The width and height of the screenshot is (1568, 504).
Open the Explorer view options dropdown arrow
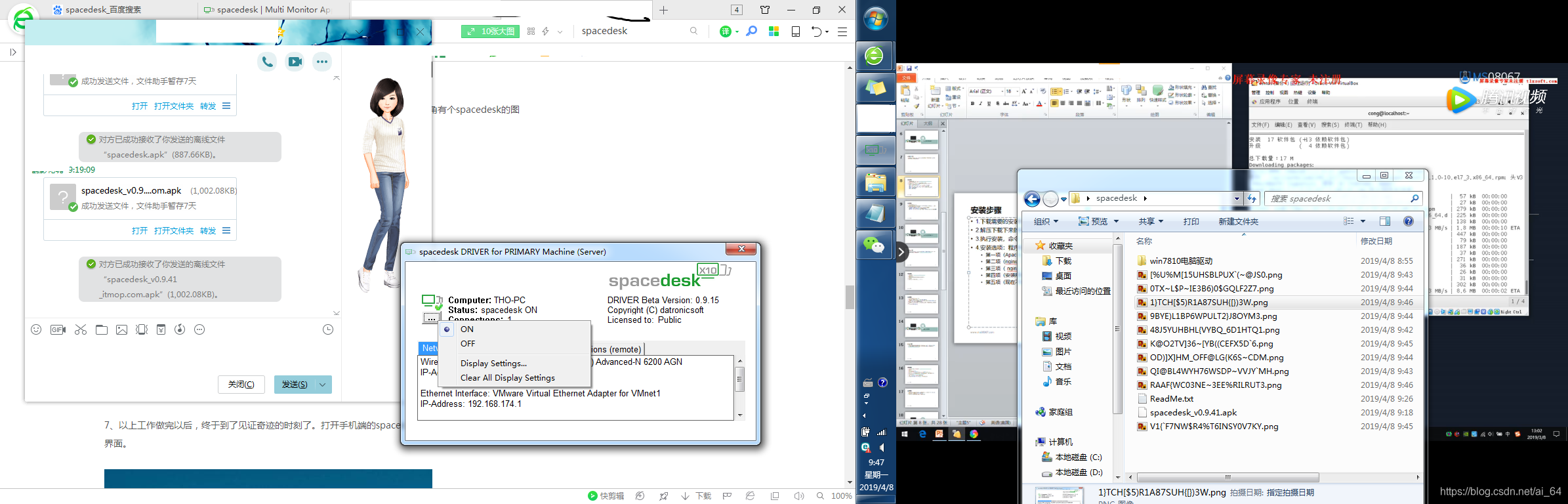(1363, 221)
